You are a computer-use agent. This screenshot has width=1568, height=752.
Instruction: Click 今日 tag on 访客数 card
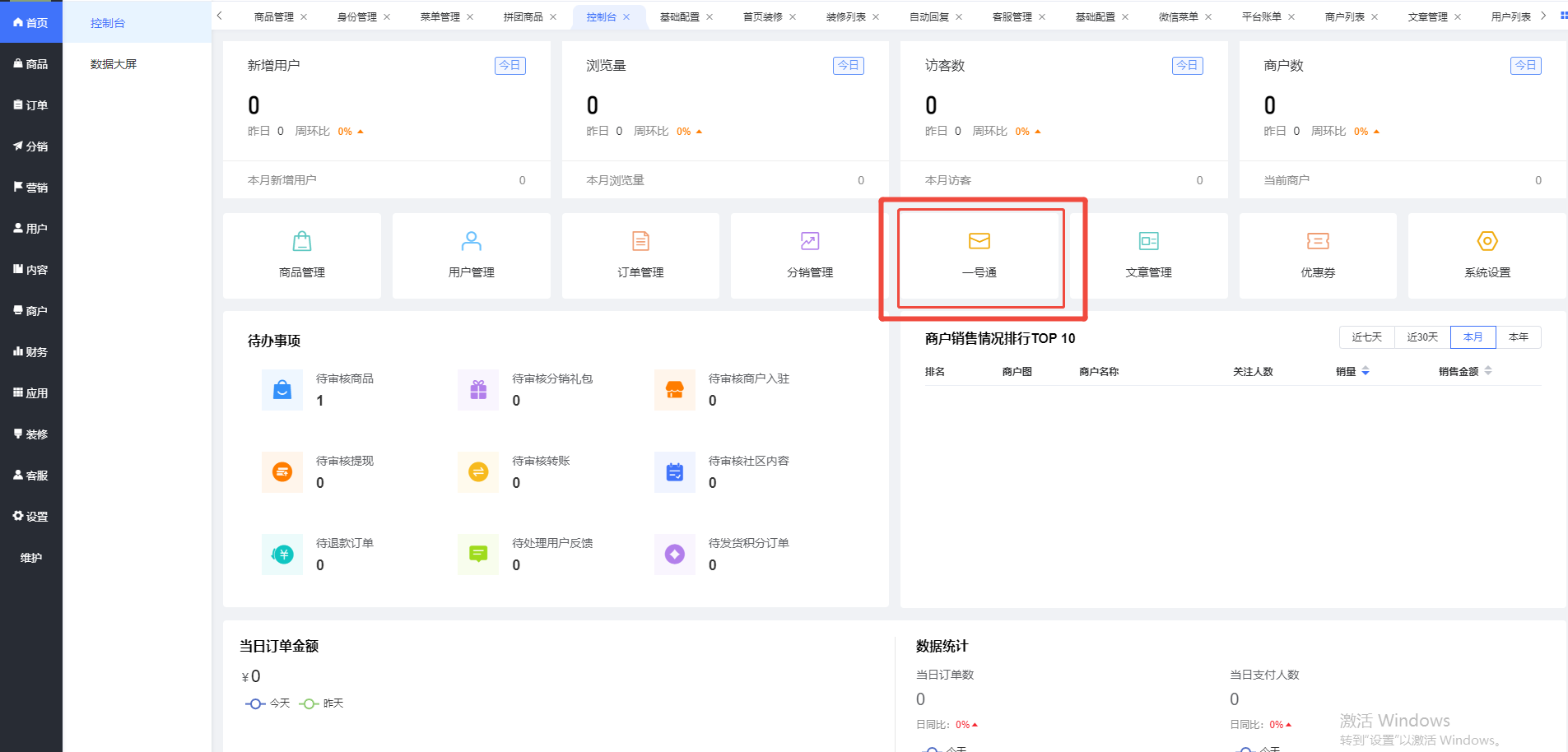[1188, 66]
